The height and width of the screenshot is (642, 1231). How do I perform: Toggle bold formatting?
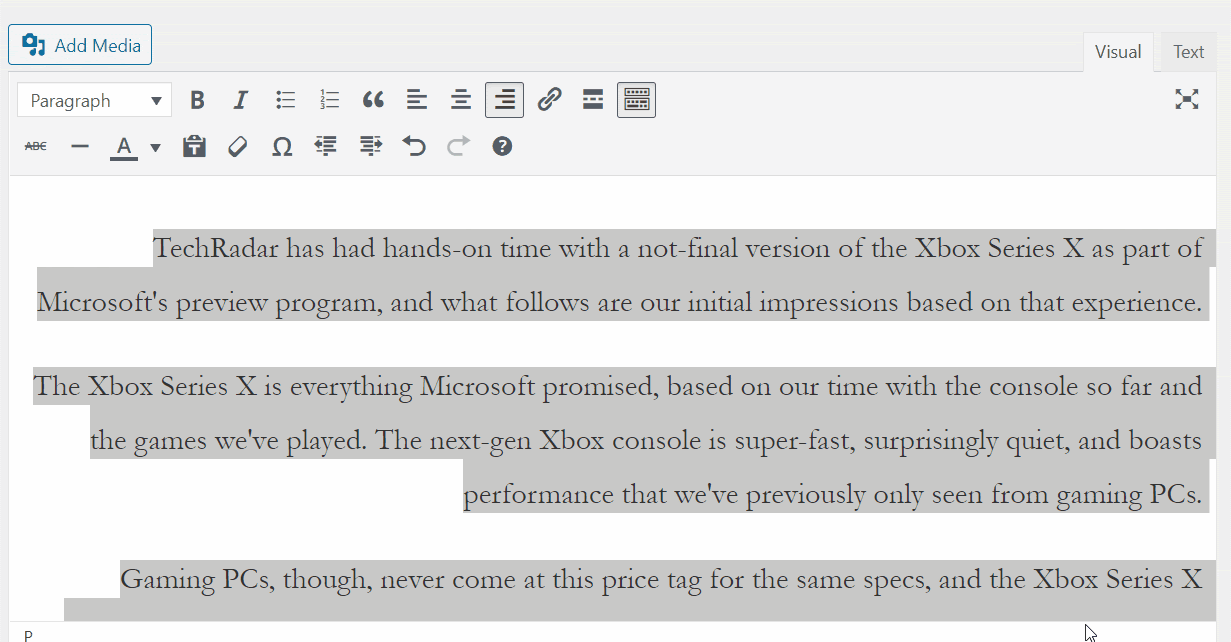pyautogui.click(x=198, y=100)
